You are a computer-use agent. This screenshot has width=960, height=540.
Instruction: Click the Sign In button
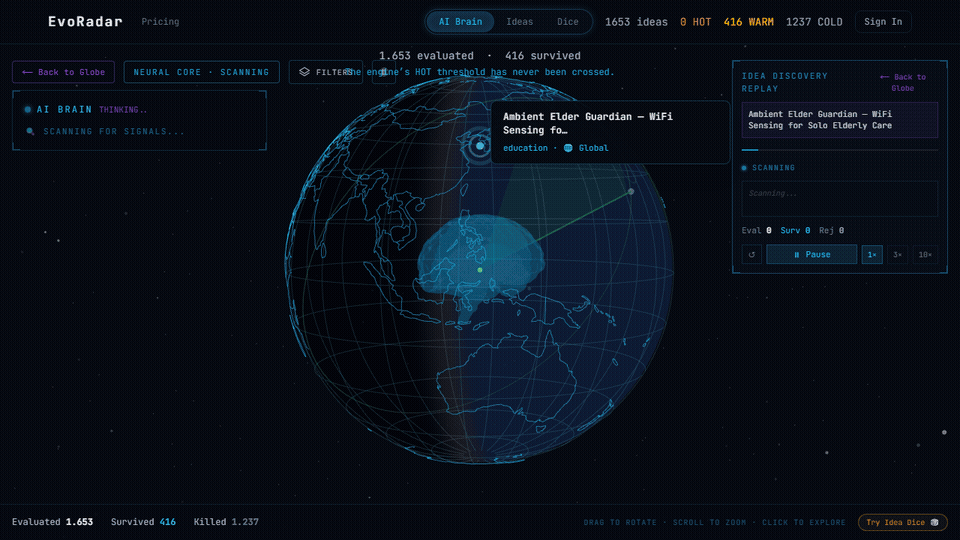[x=882, y=22]
